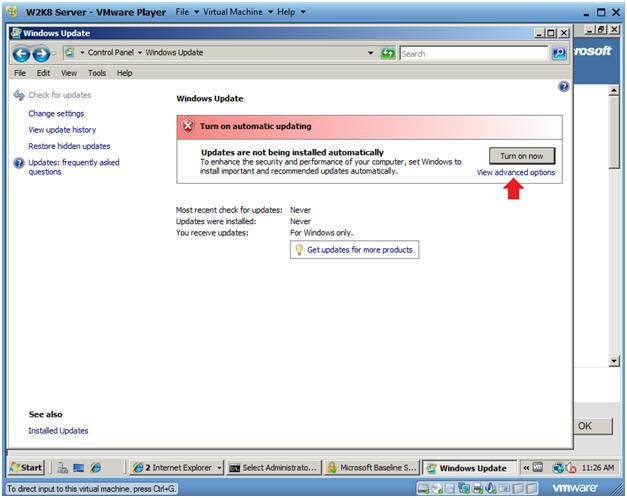Click the Restore hidden updates link
The width and height of the screenshot is (627, 498).
(x=69, y=146)
